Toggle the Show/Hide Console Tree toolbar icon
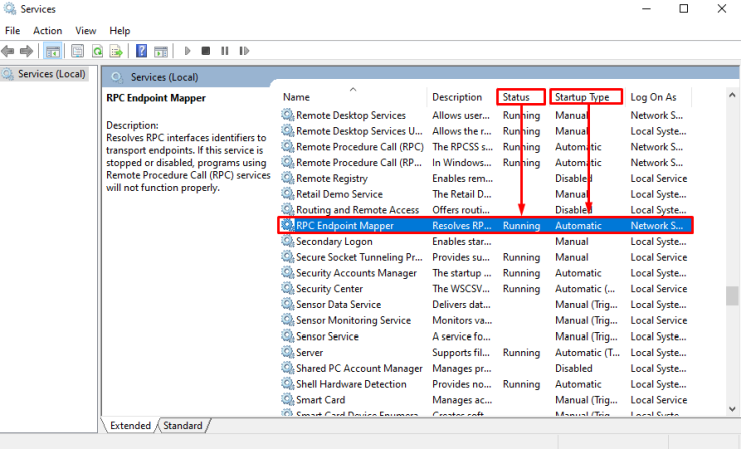This screenshot has height=449, width=741. pos(53,51)
